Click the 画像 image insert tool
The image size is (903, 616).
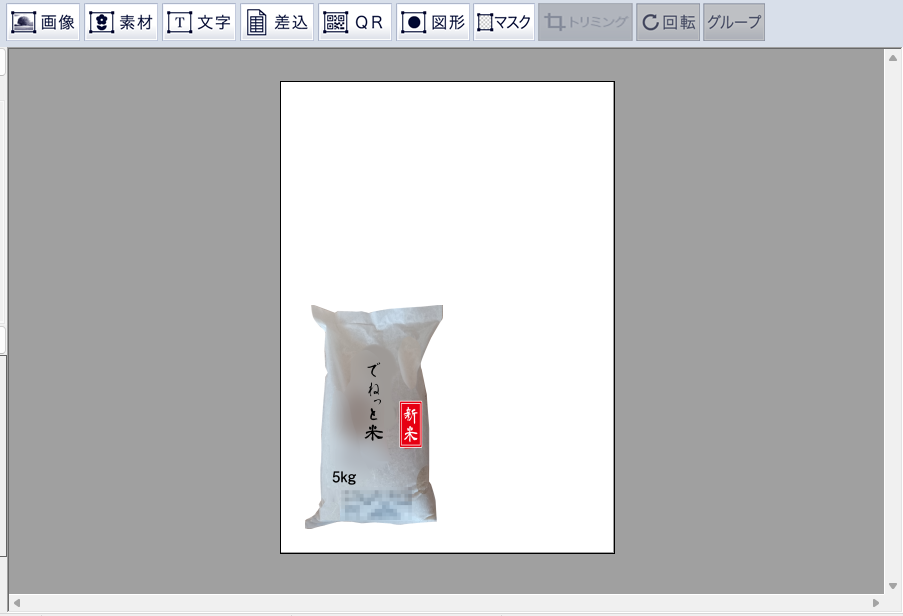coord(43,22)
